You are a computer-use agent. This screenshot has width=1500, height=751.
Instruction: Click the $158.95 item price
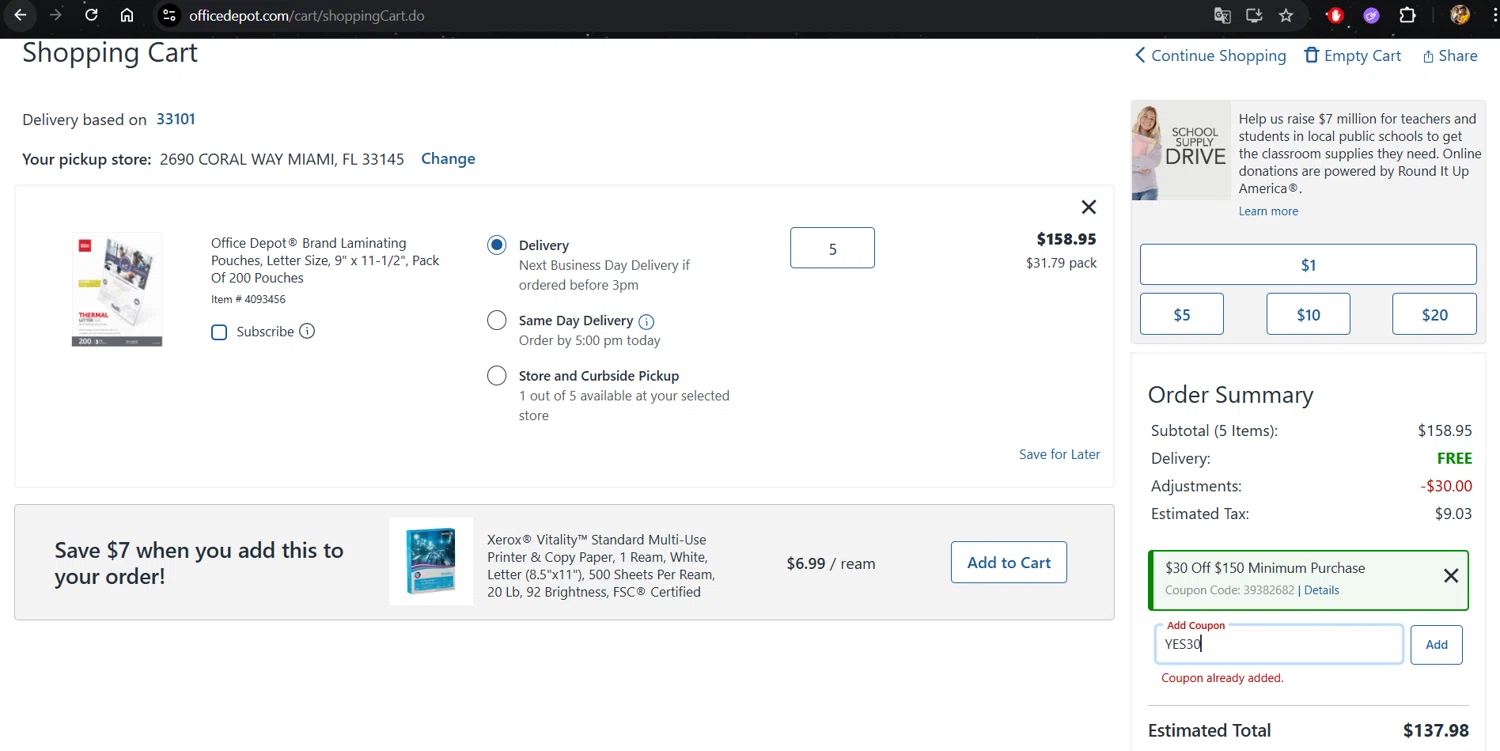(1066, 239)
